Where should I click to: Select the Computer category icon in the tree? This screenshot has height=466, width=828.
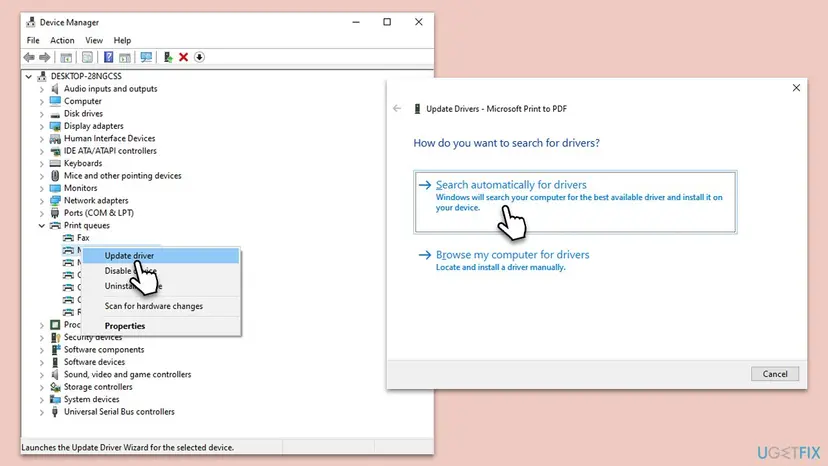coord(55,101)
